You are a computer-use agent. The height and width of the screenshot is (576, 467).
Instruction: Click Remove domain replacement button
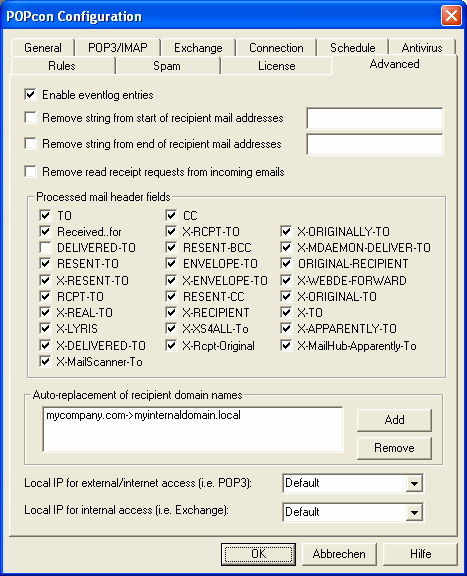(x=394, y=448)
